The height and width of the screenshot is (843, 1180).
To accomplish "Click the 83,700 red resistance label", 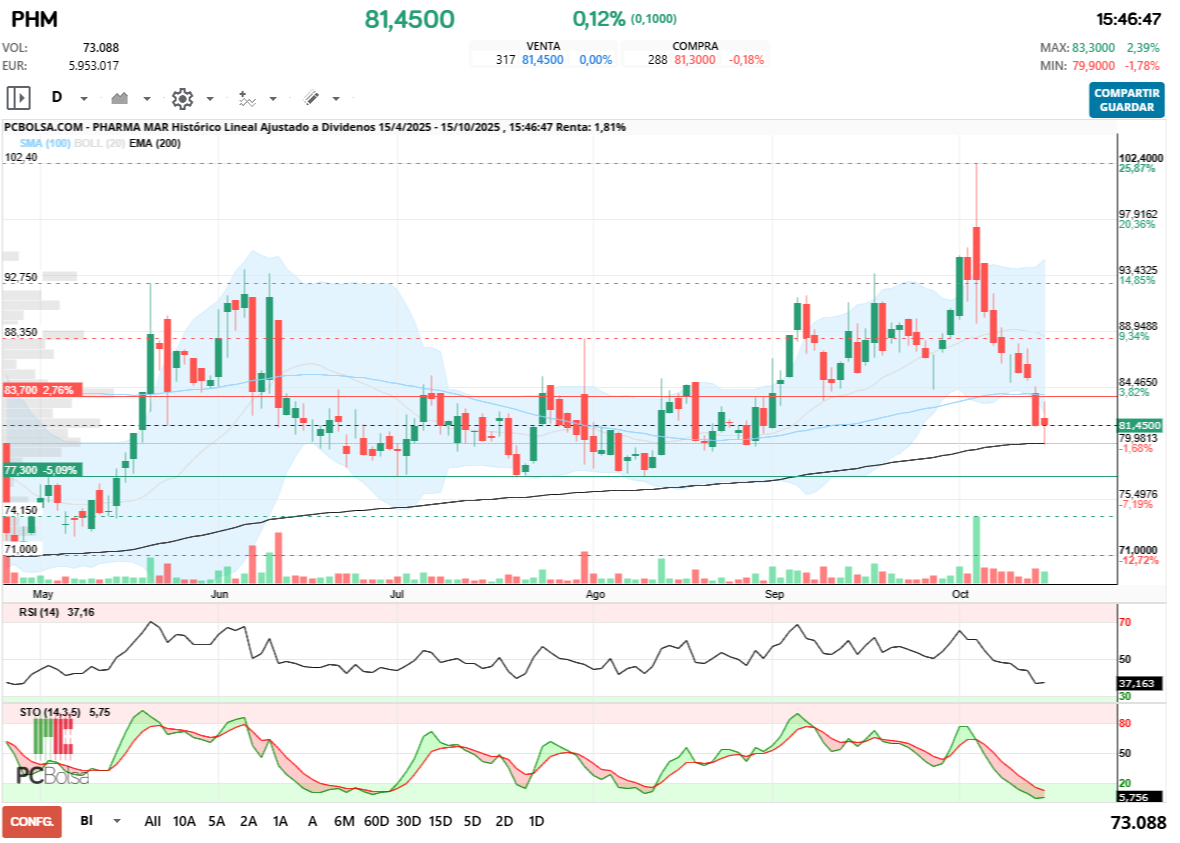I will pos(41,390).
